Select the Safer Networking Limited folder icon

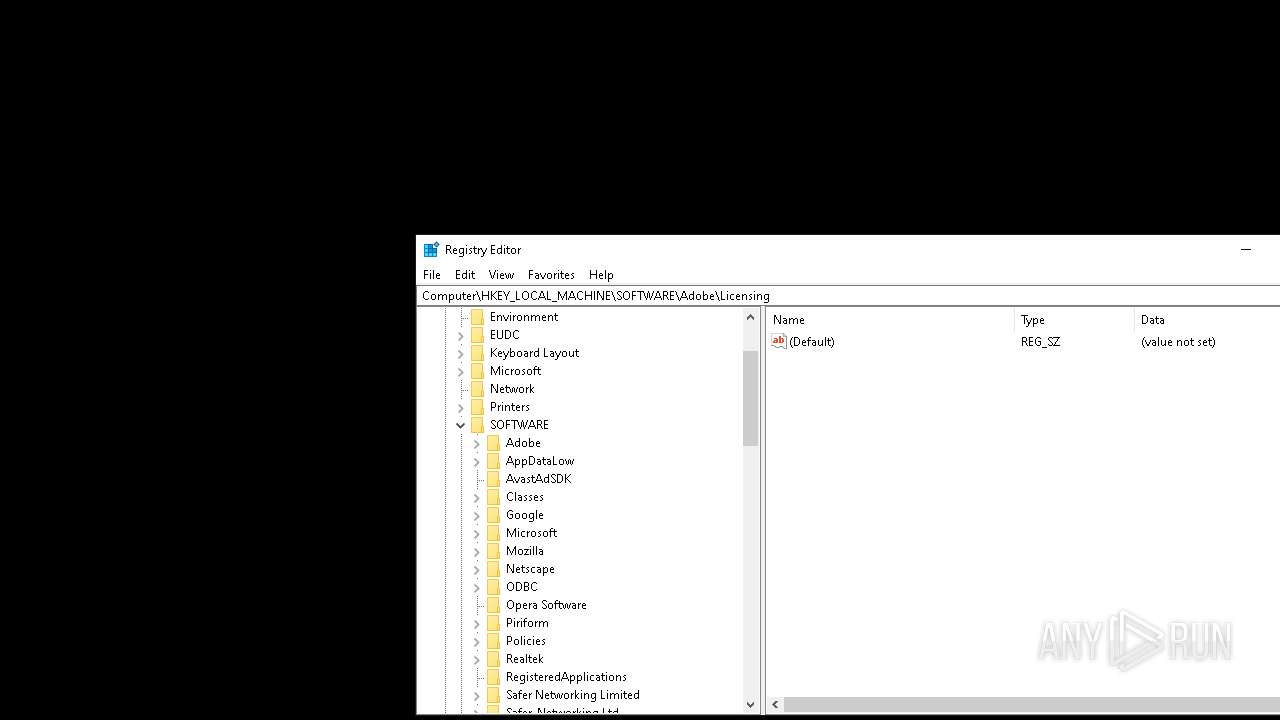pos(493,695)
